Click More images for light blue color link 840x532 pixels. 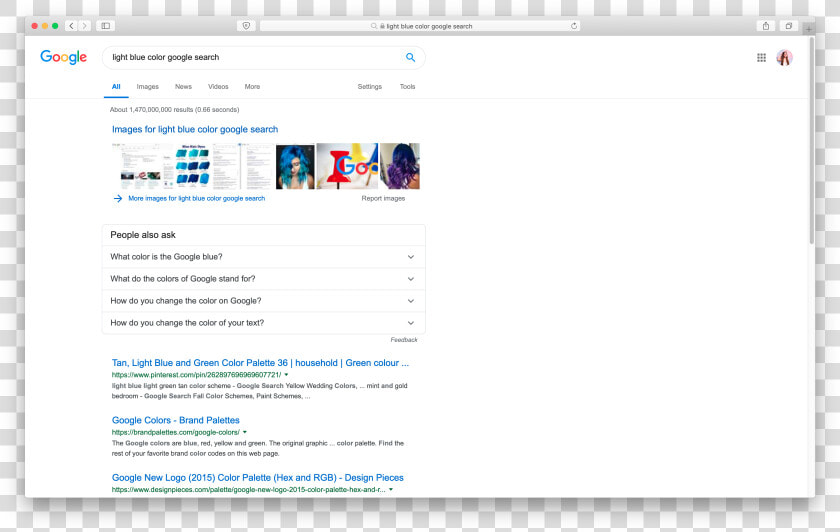point(197,198)
